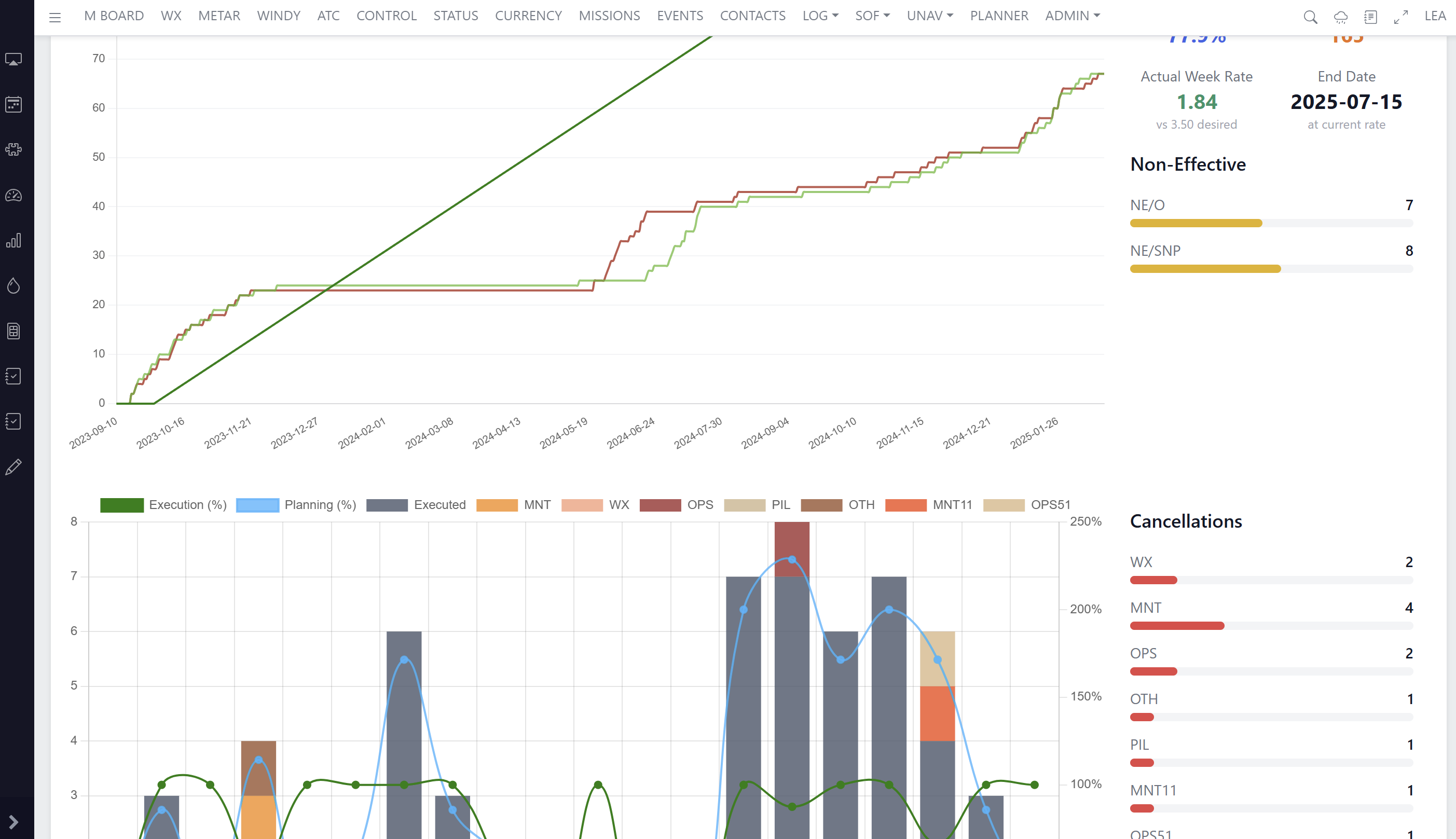Click the tallest OPS red bar segment
Image resolution: width=1456 pixels, height=839 pixels.
coord(792,549)
